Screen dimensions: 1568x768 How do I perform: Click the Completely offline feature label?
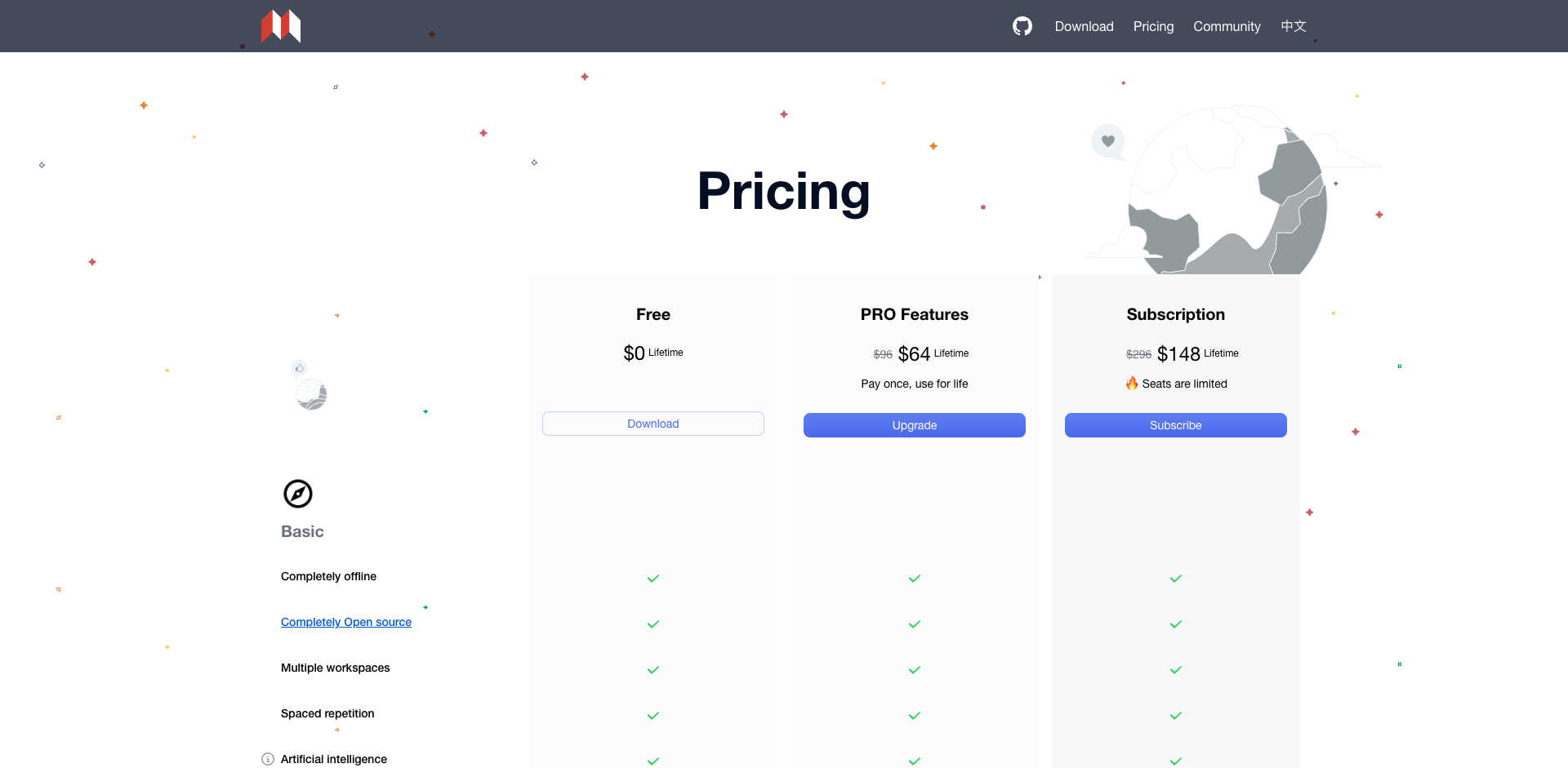(328, 576)
